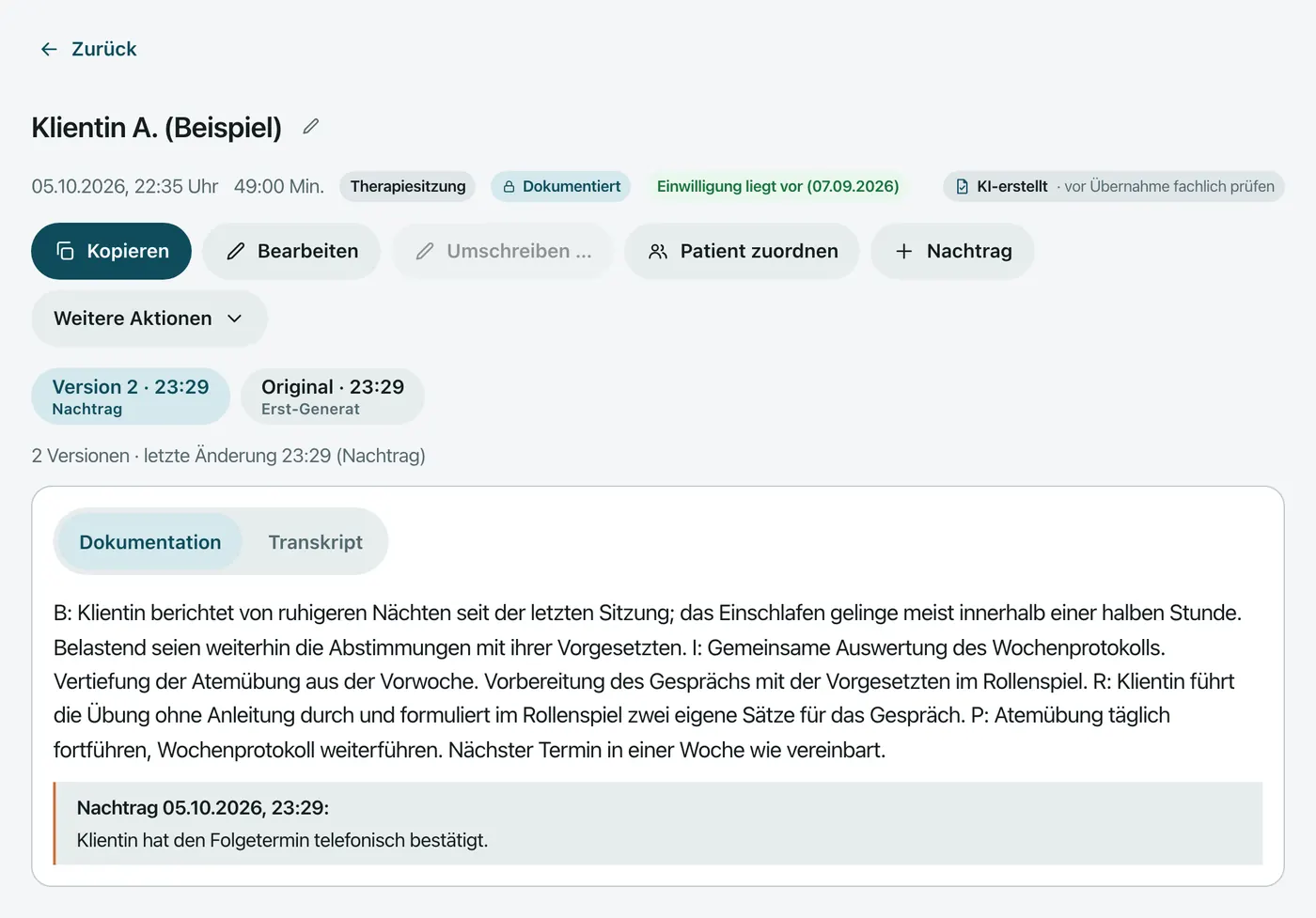Go back via the Zurück link
The height and width of the screenshot is (918, 1316).
(88, 49)
